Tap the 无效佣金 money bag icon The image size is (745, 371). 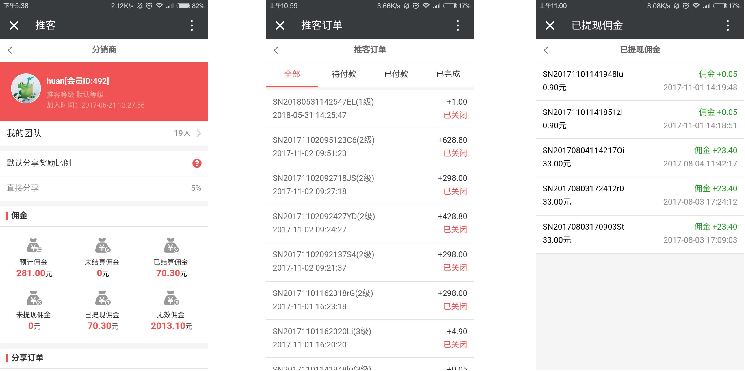point(171,298)
